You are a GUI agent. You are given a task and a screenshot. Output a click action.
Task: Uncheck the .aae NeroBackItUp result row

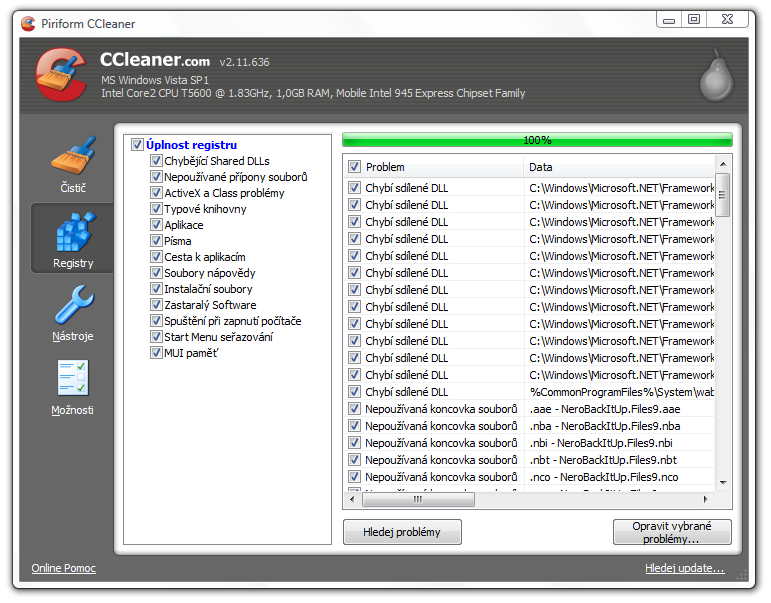tap(354, 409)
